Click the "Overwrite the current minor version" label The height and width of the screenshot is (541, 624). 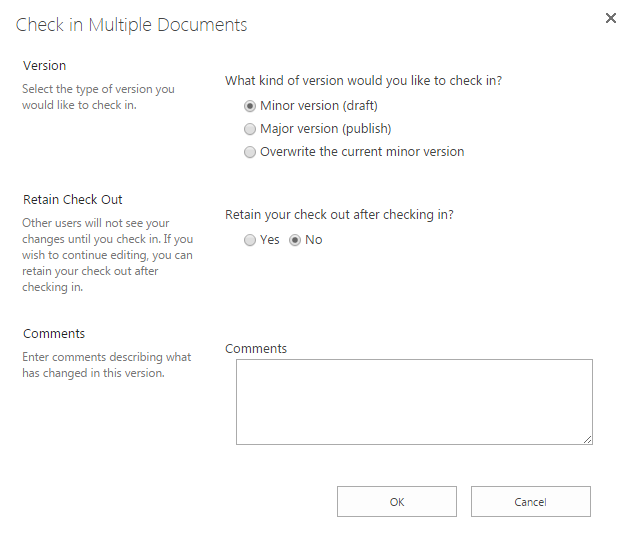pyautogui.click(x=362, y=152)
